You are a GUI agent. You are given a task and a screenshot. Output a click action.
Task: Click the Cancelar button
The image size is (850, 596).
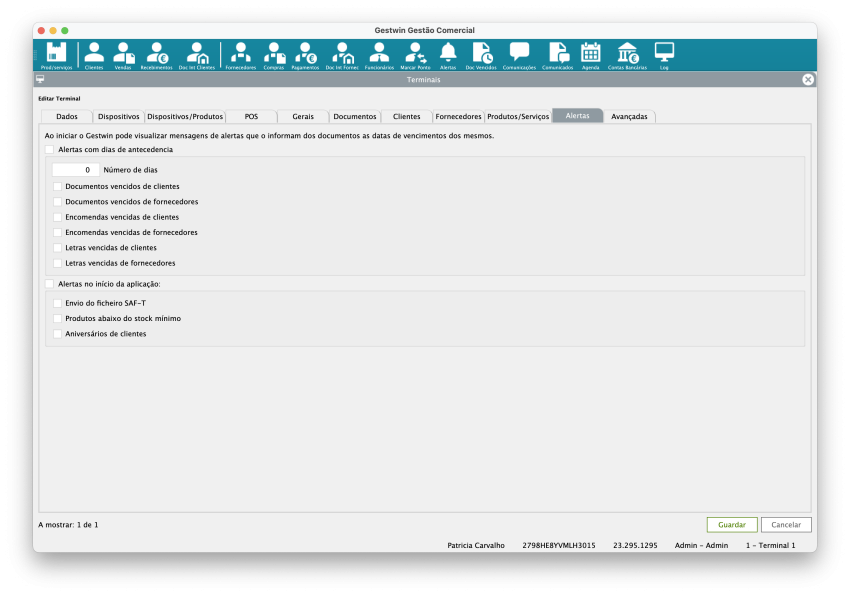pyautogui.click(x=786, y=524)
